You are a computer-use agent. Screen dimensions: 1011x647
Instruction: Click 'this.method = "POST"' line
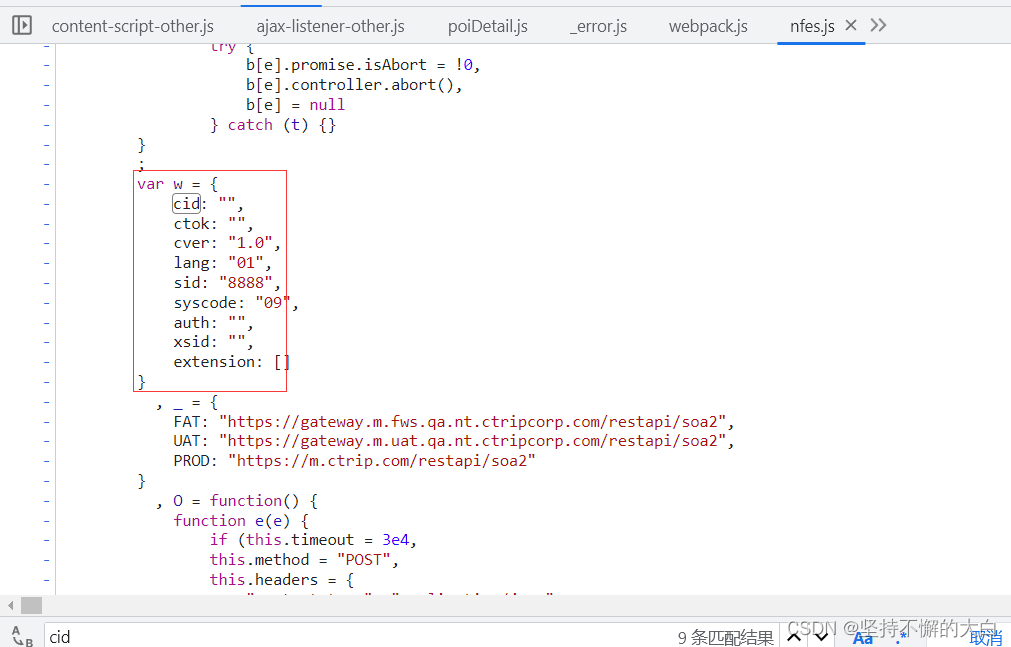[304, 560]
